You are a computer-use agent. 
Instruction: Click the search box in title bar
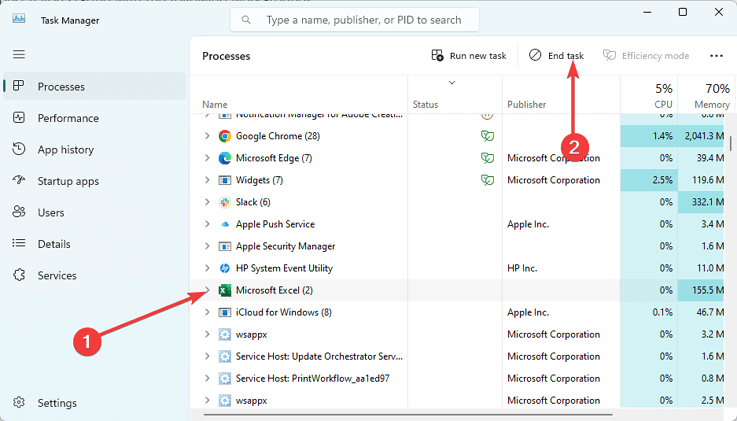coord(354,19)
